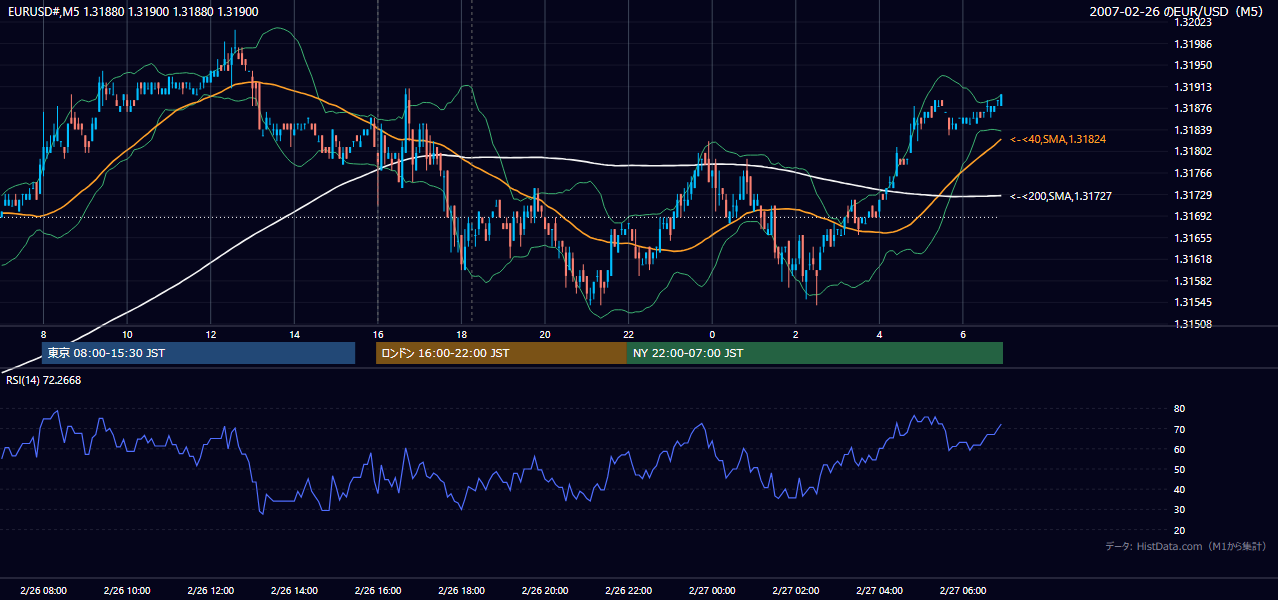Click price axis value 1.31582
This screenshot has width=1278, height=600.
click(x=1193, y=281)
